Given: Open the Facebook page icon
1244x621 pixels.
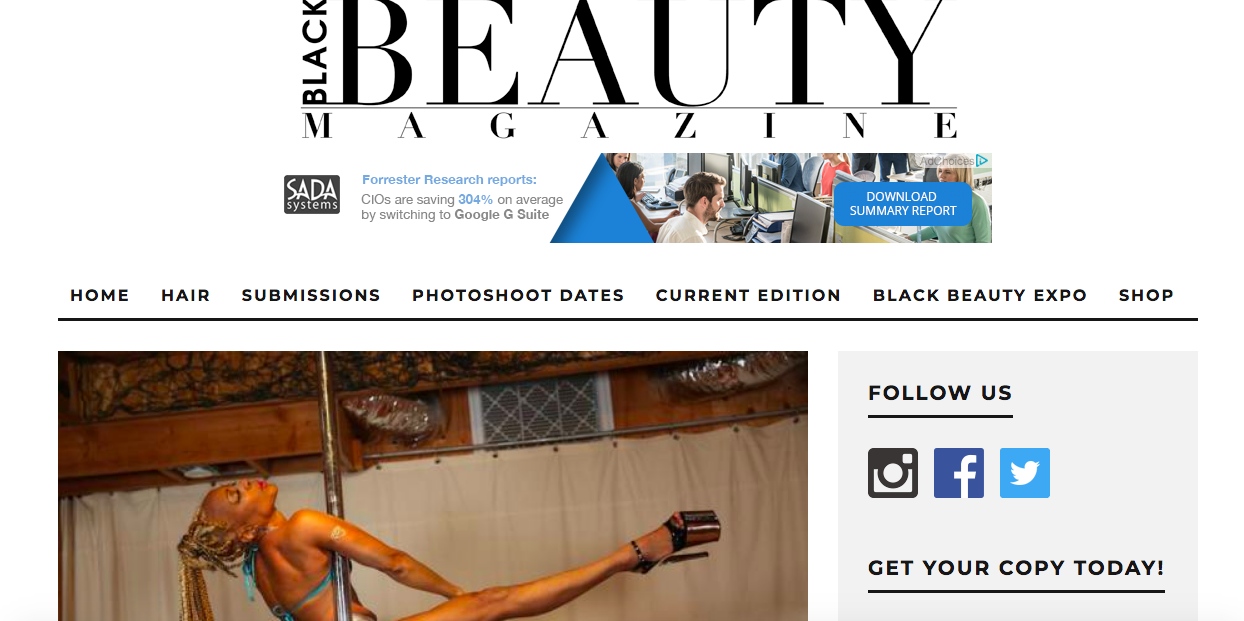Looking at the screenshot, I should click(x=959, y=473).
